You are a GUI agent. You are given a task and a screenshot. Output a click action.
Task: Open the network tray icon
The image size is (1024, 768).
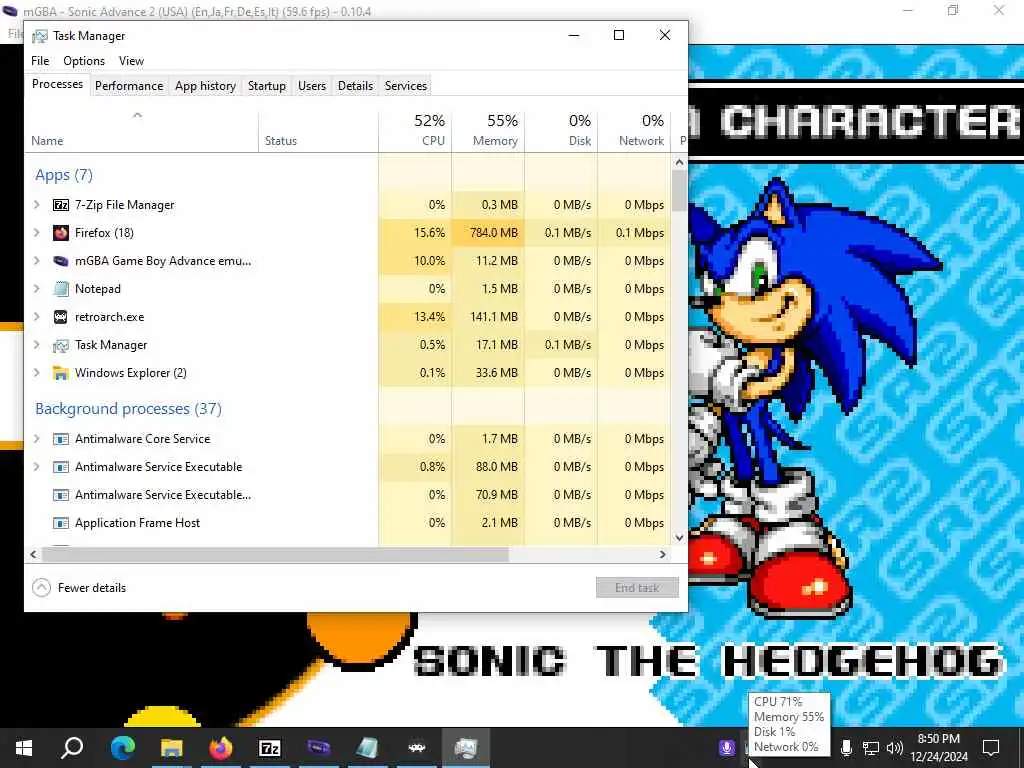pyautogui.click(x=871, y=748)
